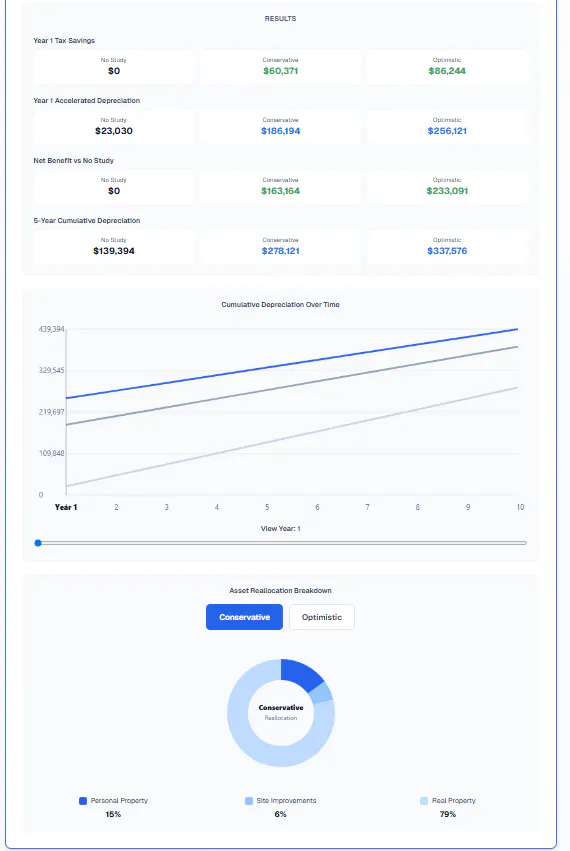Viewport: 570px width, 851px height.
Task: Click the RESULTS heading
Action: pos(281,18)
